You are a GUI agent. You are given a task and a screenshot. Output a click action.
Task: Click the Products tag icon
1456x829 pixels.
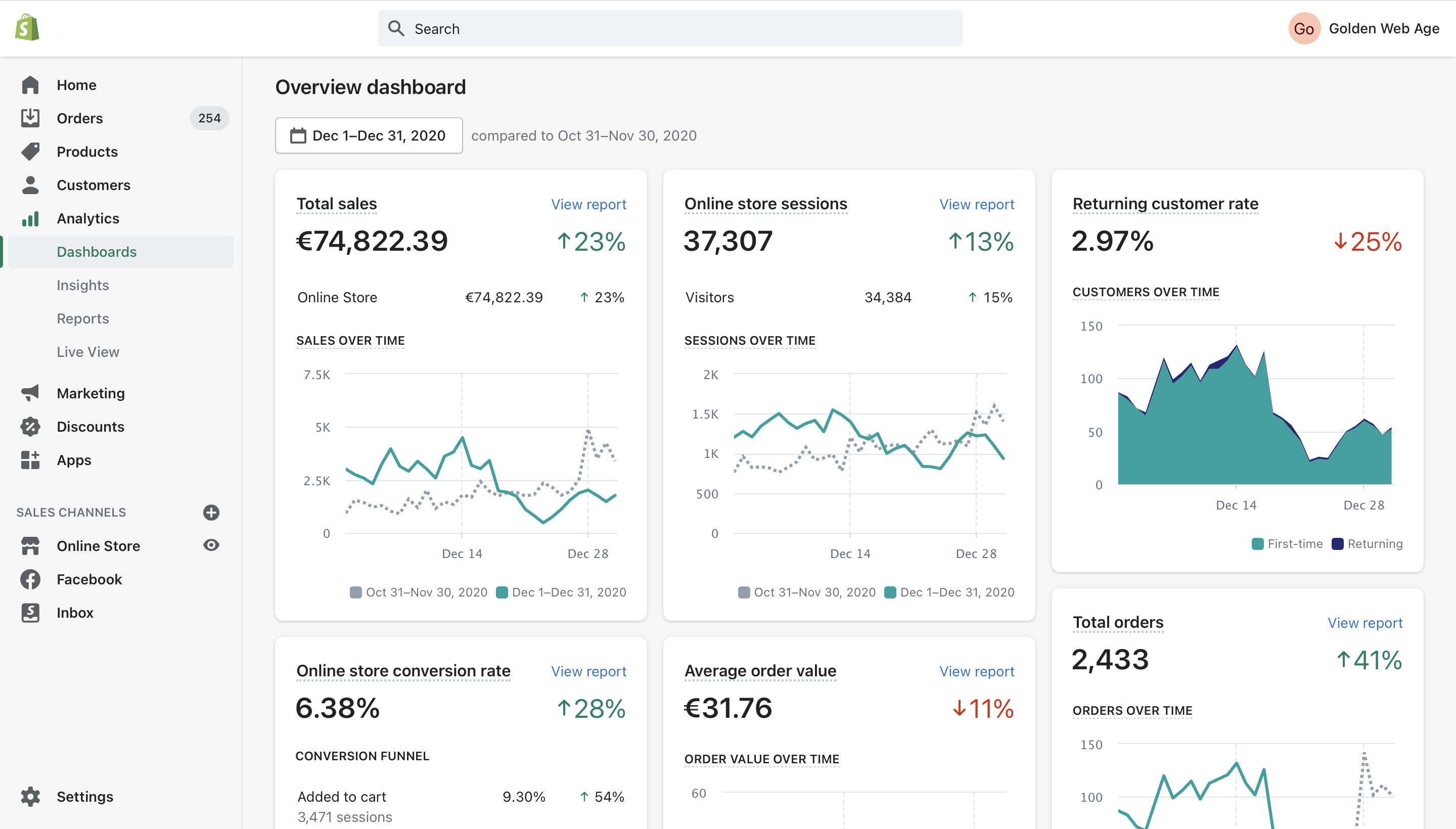click(30, 152)
